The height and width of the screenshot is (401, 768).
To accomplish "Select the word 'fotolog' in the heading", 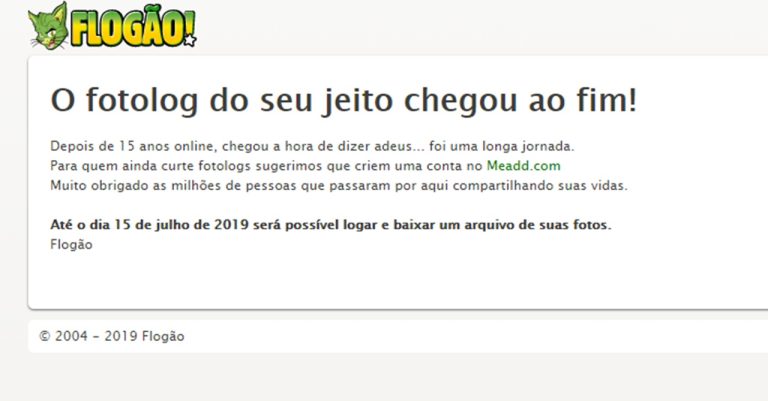I will [142, 100].
